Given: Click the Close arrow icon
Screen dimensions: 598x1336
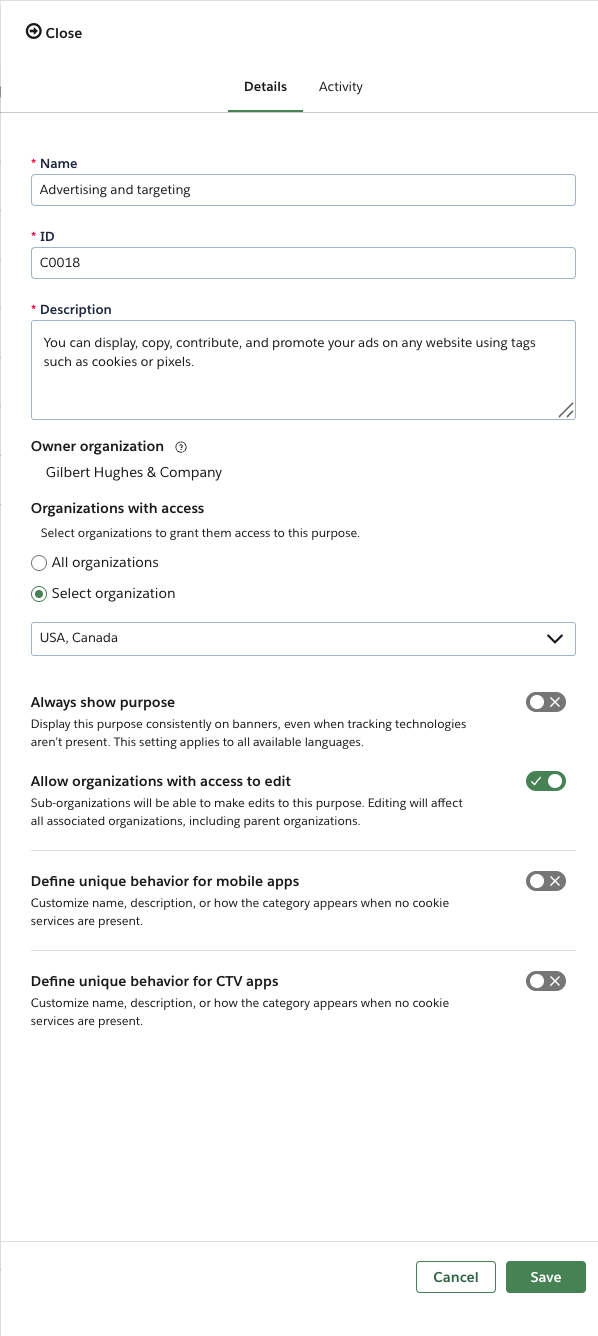Looking at the screenshot, I should click(x=34, y=32).
